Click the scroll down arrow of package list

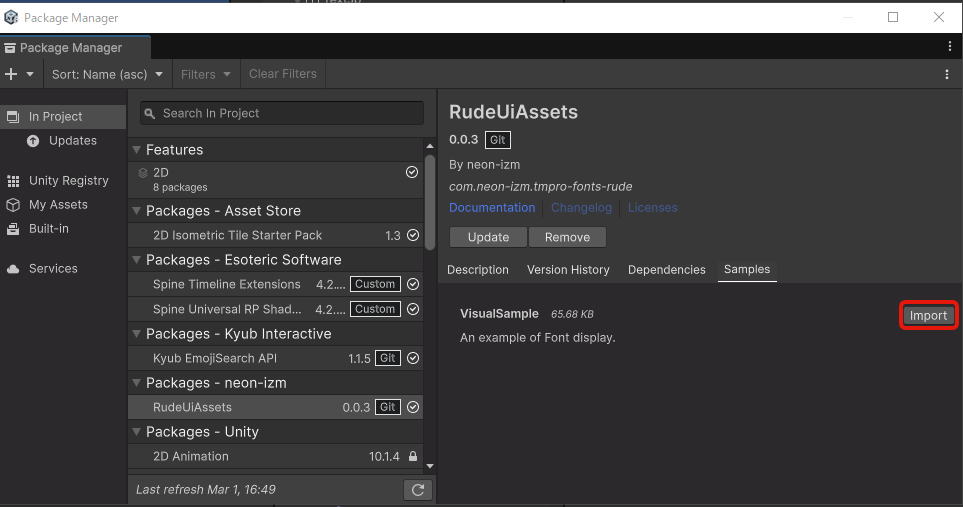tap(430, 466)
